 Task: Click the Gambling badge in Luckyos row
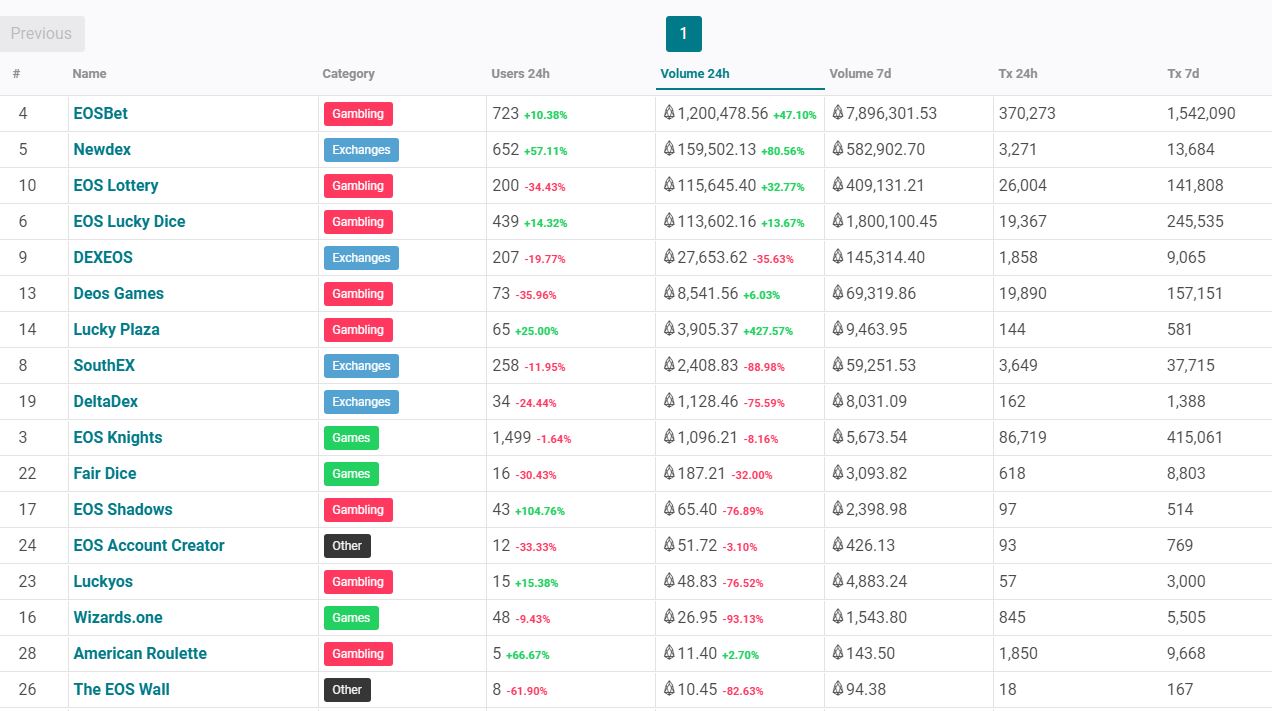click(358, 582)
